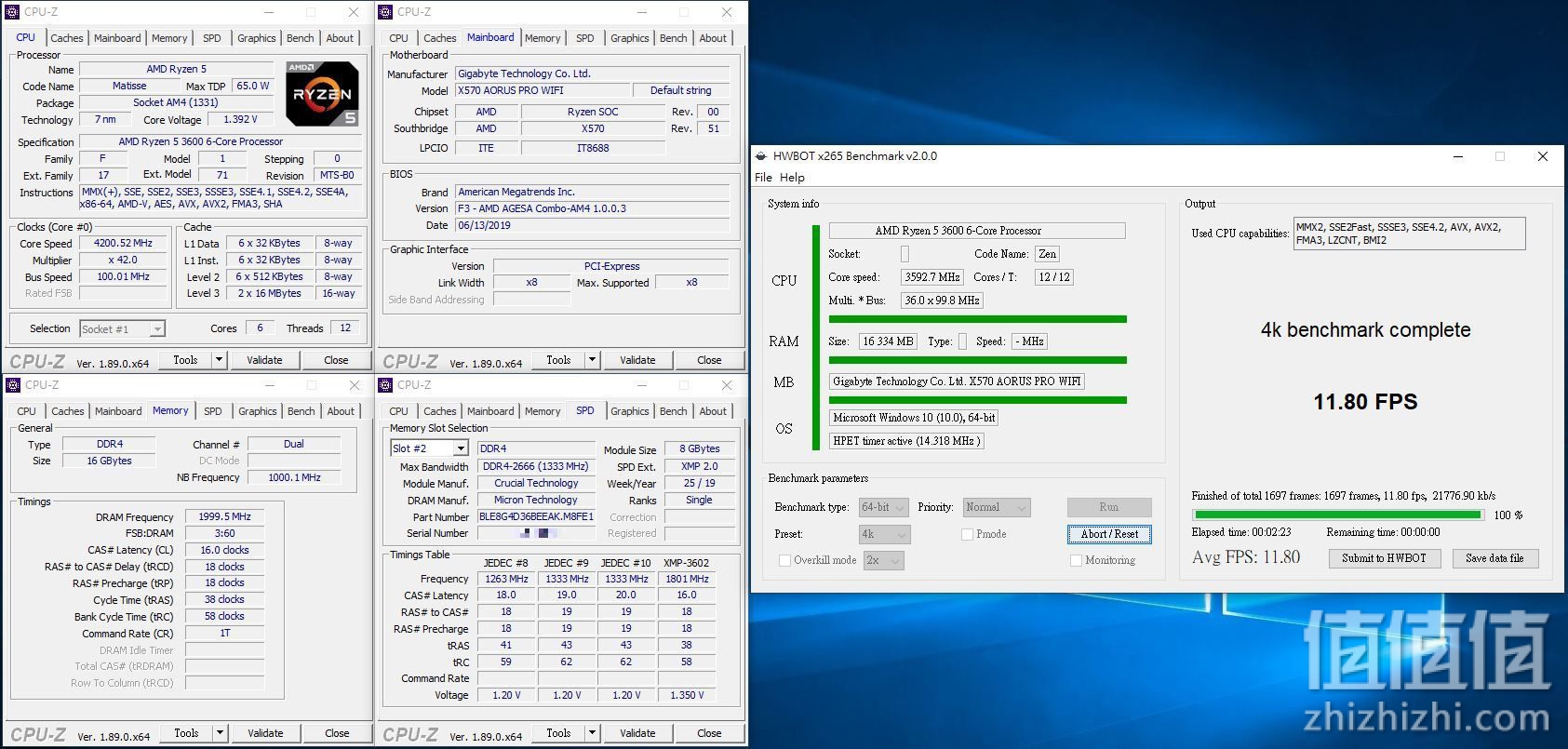Click the Core Voltage field 1.392 V
The image size is (1568, 749).
(x=240, y=119)
